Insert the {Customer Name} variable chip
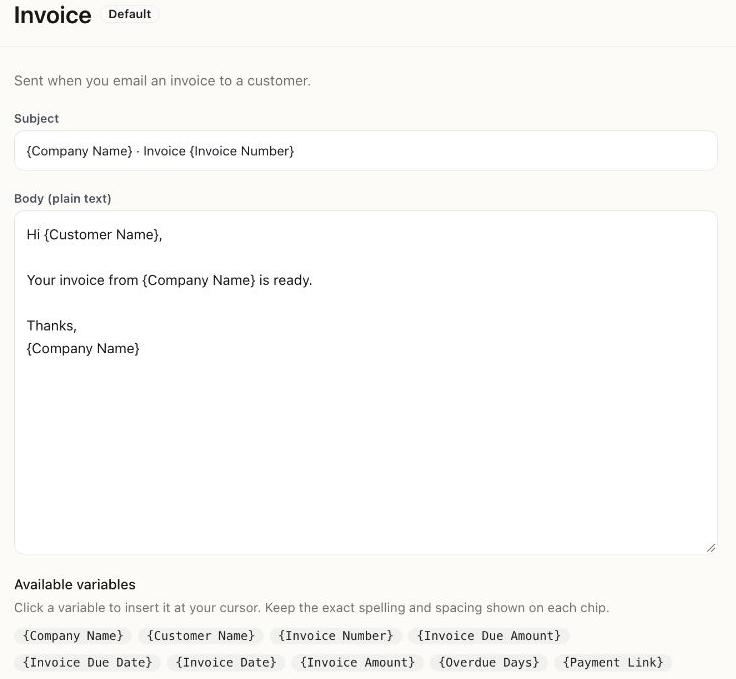The width and height of the screenshot is (736, 679). [x=201, y=636]
